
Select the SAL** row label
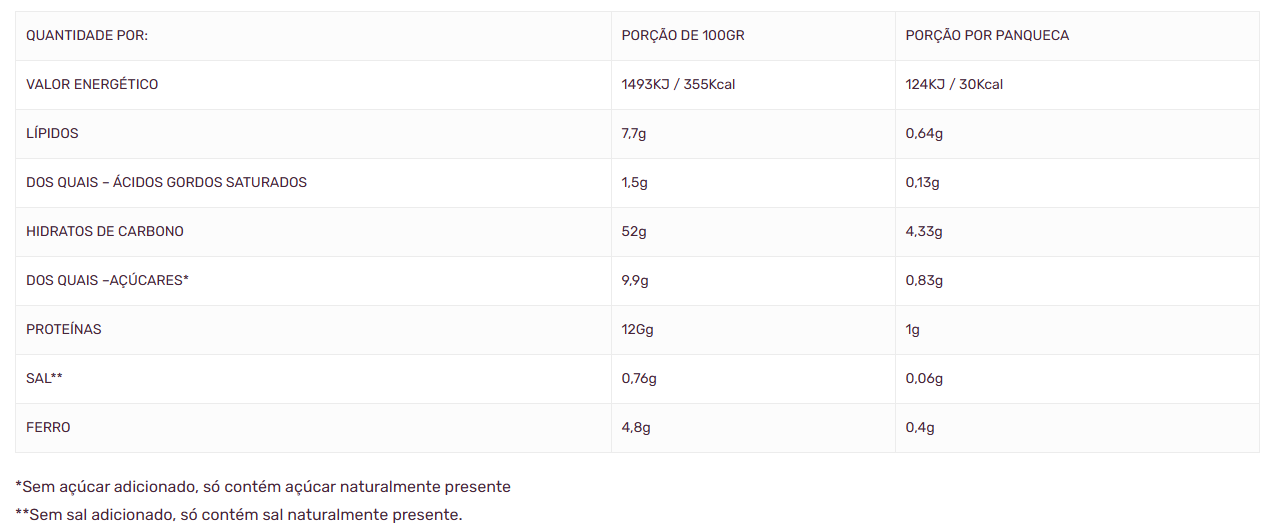point(44,379)
